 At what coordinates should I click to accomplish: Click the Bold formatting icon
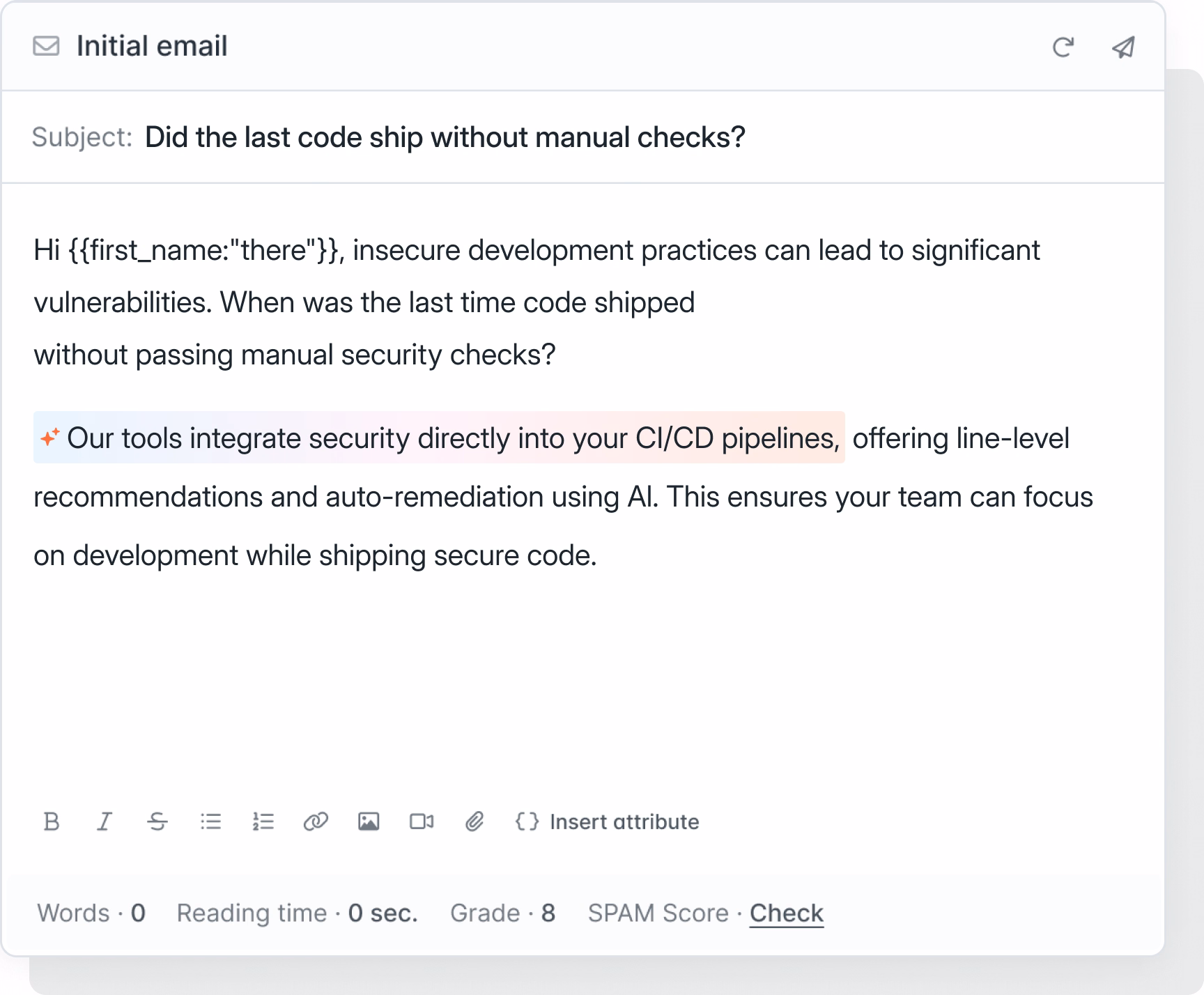52,822
